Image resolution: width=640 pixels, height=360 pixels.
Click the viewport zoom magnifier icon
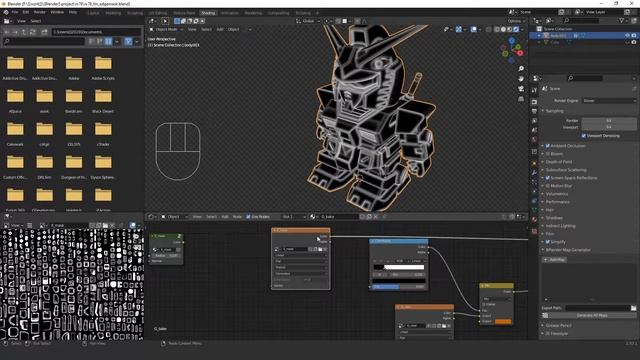pyautogui.click(x=521, y=69)
